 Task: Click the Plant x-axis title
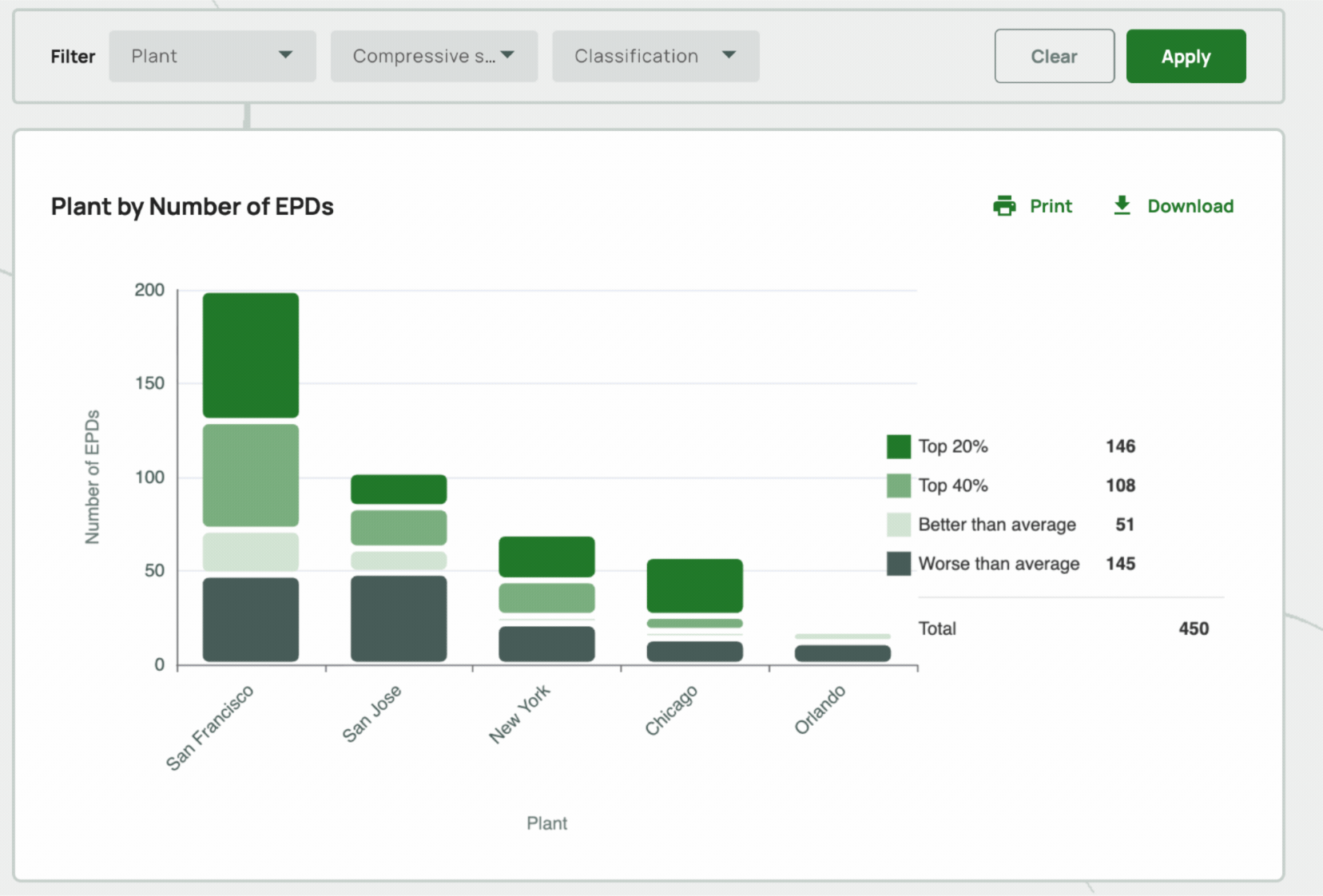tap(546, 823)
